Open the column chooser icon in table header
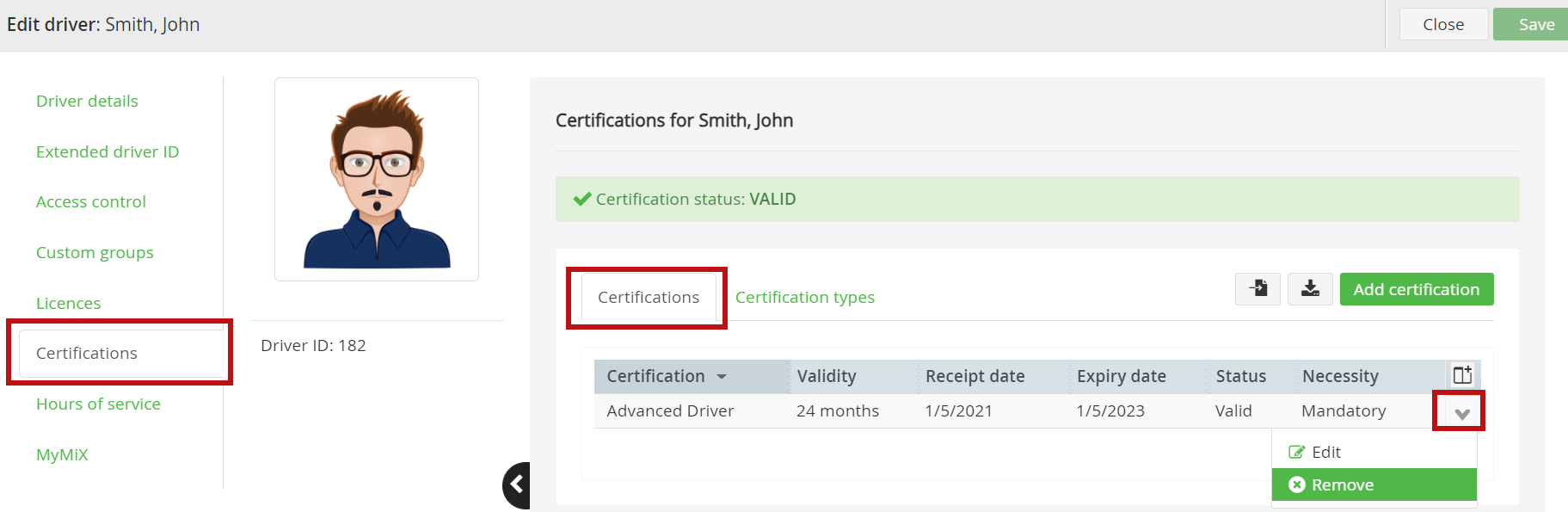This screenshot has height=512, width=1568. (1462, 375)
